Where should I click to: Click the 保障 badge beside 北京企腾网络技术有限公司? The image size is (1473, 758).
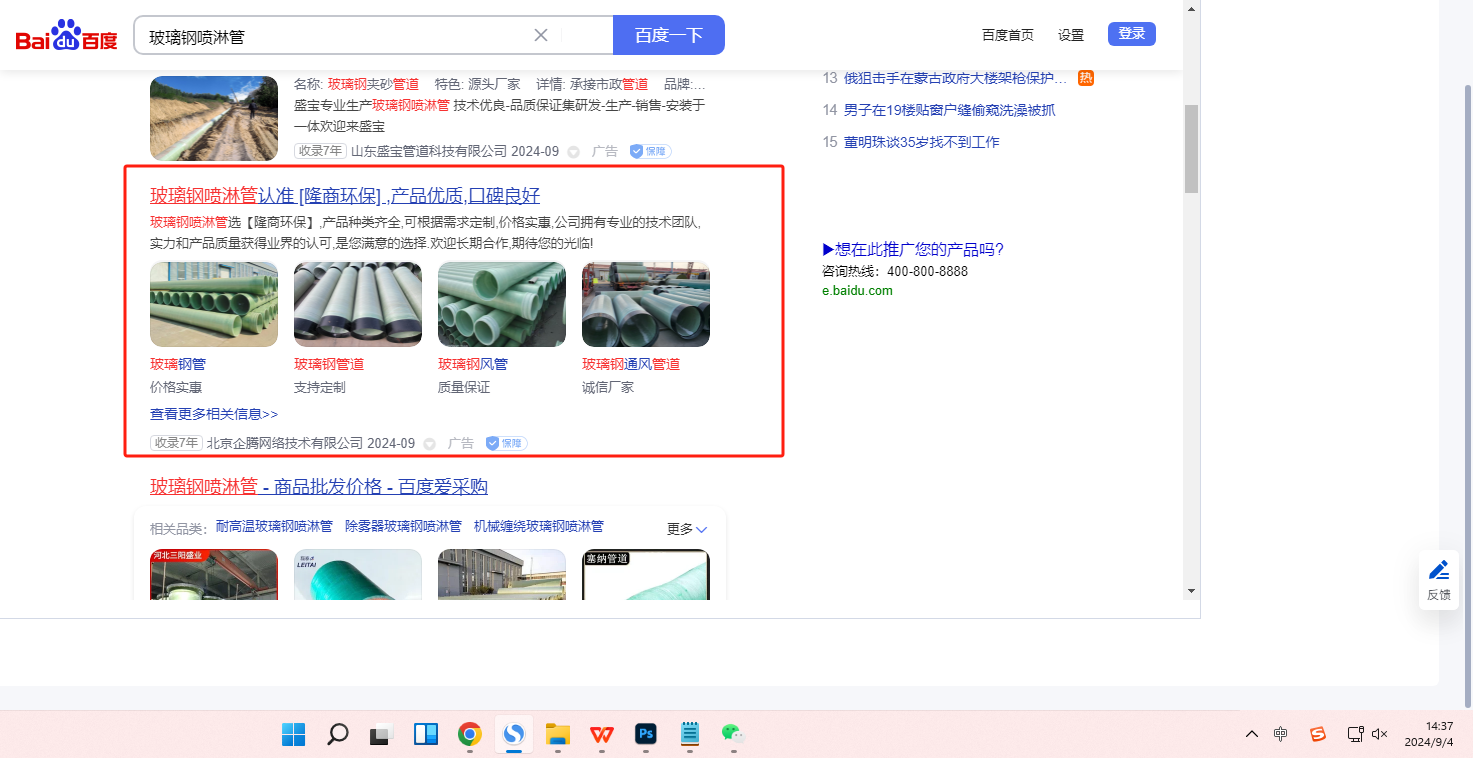point(506,443)
